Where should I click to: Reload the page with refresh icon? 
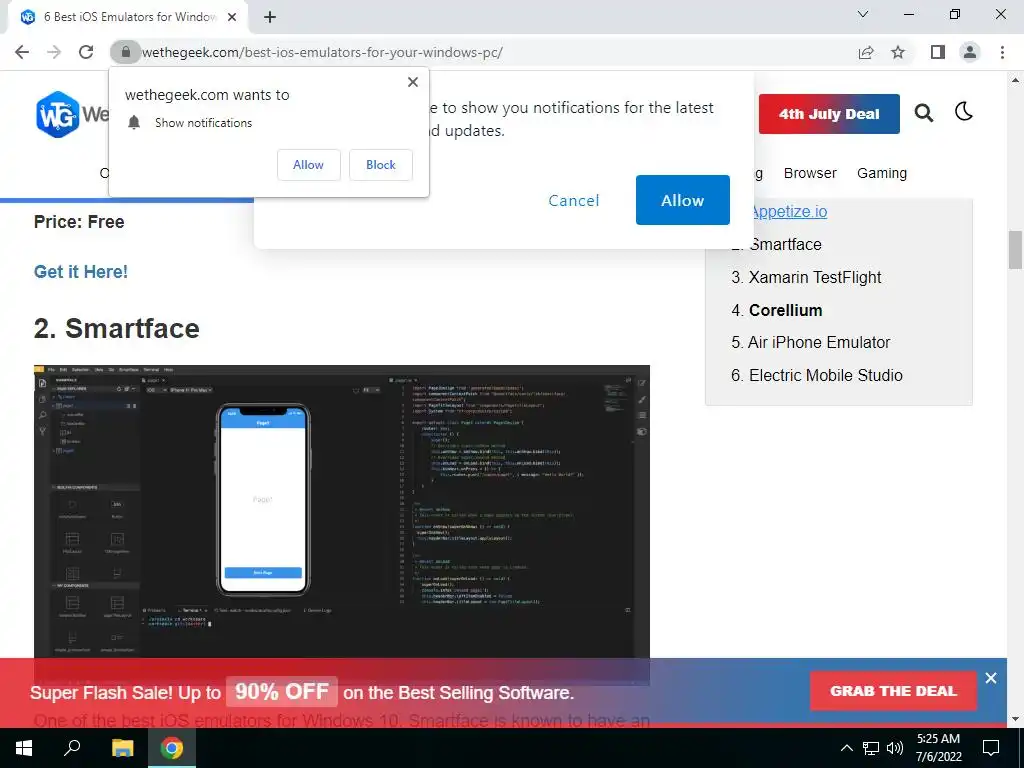click(x=86, y=52)
